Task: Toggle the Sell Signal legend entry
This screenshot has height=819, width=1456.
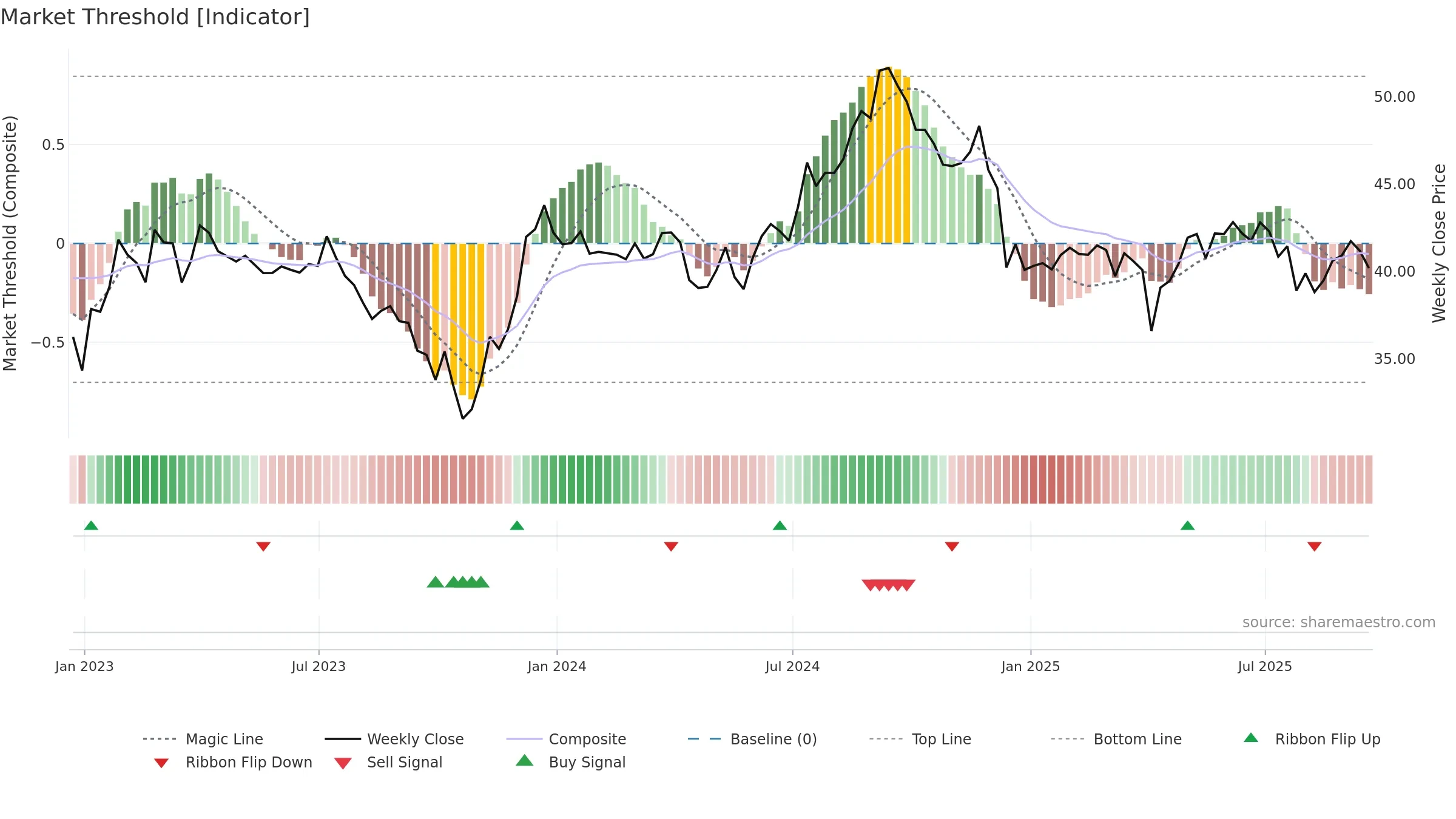Action: pos(388,762)
